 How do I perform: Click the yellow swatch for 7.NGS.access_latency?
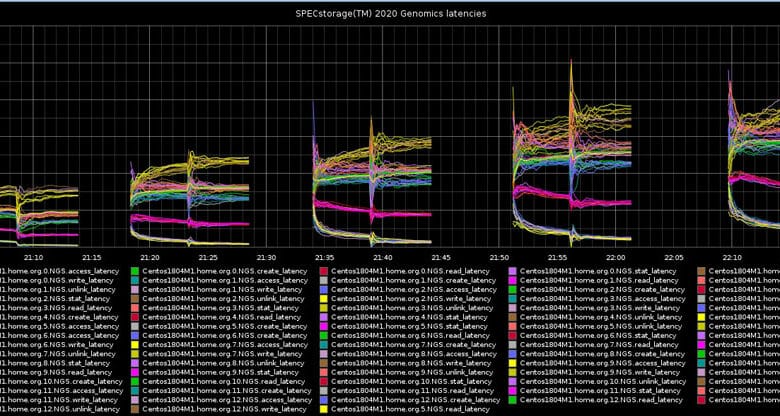click(x=135, y=345)
